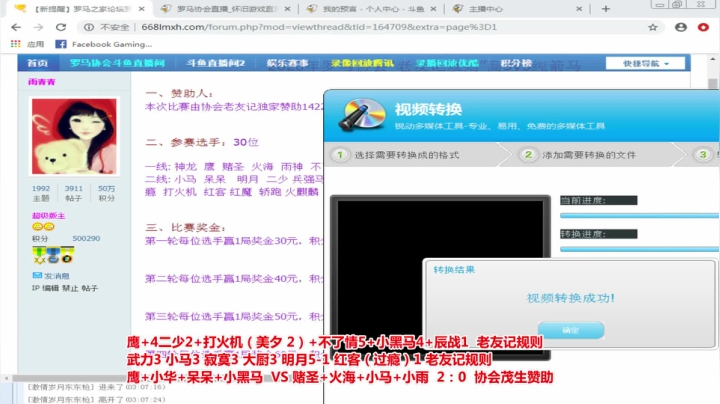The image size is (720, 404).
Task: Confirm the 转换结果 dialog with 确定
Action: point(571,330)
